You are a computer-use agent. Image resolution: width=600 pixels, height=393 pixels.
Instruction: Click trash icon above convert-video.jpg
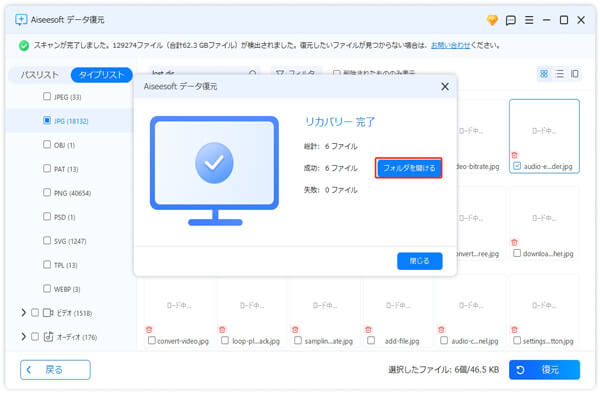click(149, 330)
